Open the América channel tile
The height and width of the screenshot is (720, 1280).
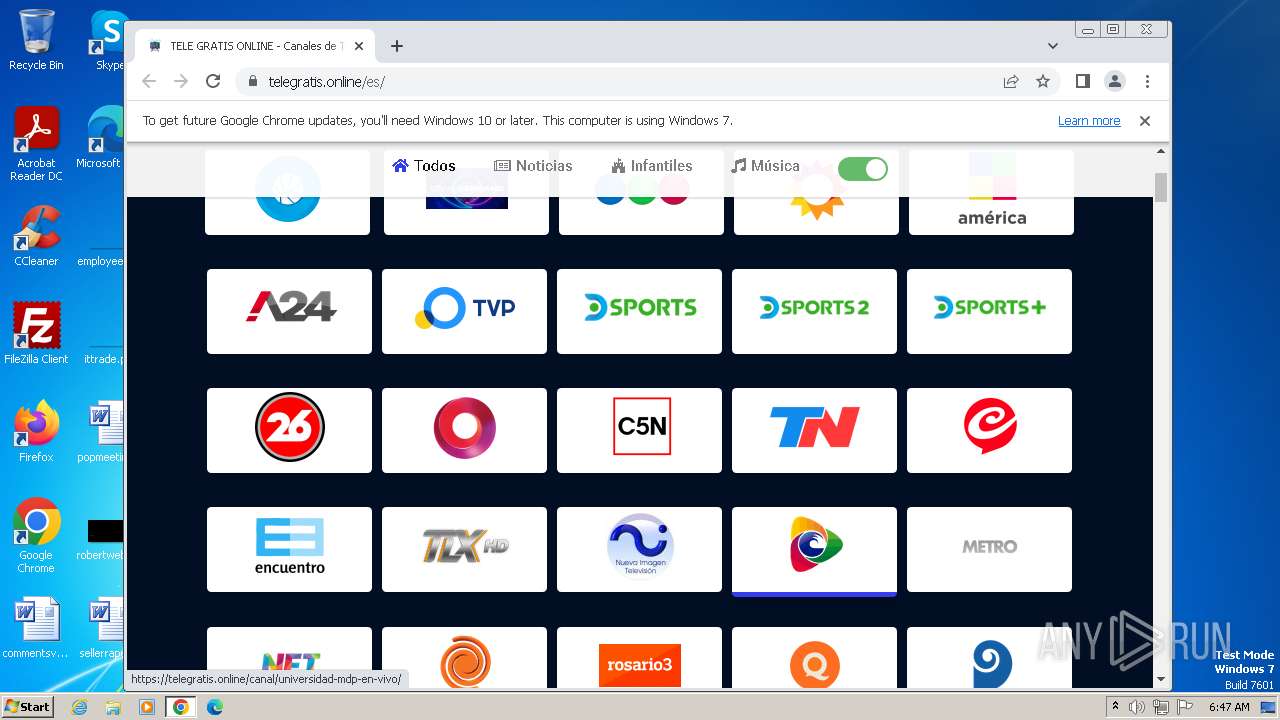(x=991, y=215)
